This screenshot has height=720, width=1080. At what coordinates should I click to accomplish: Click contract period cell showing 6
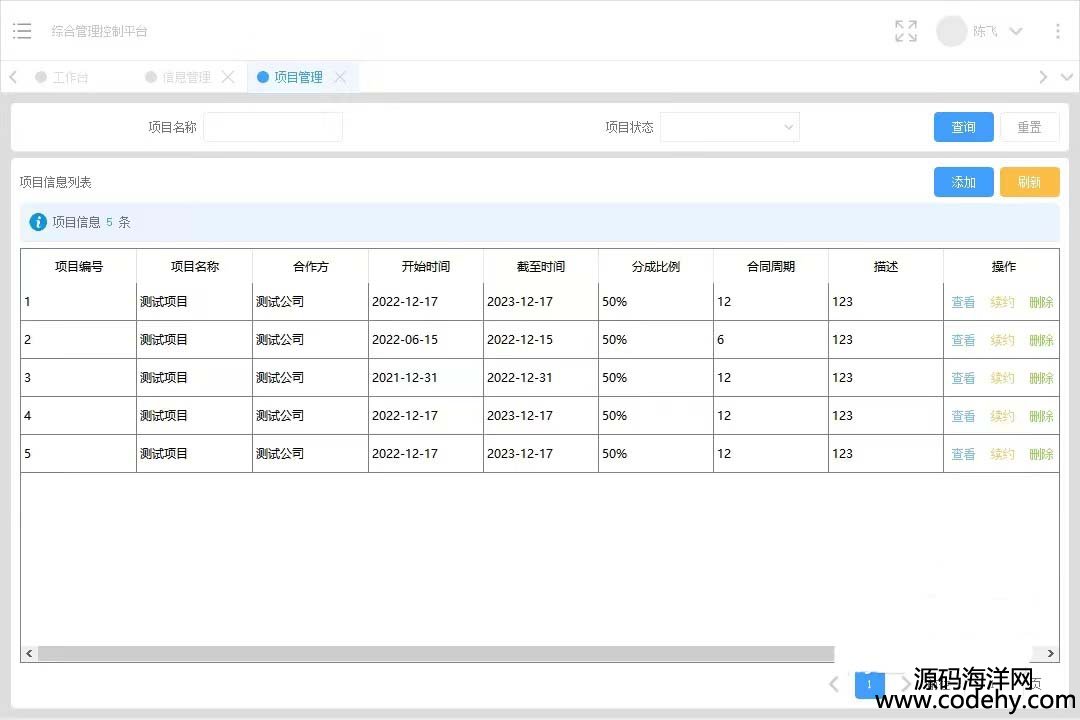click(771, 340)
